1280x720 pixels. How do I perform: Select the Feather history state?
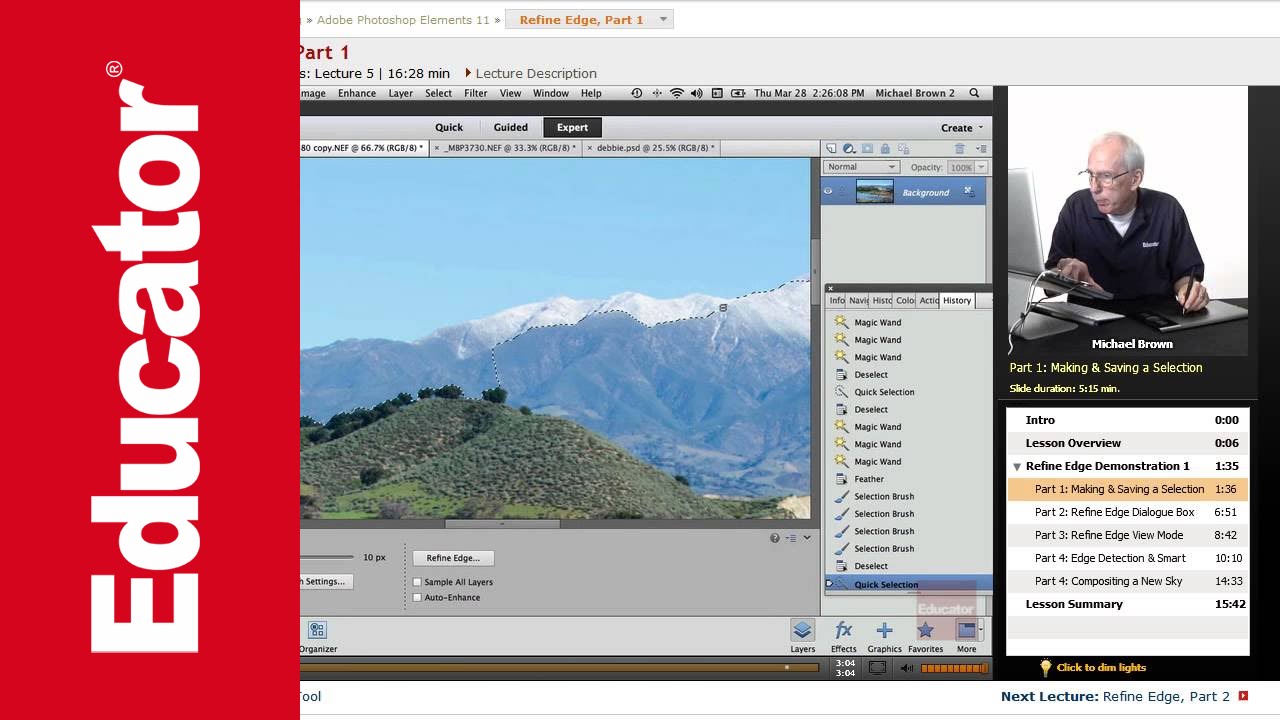(x=908, y=479)
